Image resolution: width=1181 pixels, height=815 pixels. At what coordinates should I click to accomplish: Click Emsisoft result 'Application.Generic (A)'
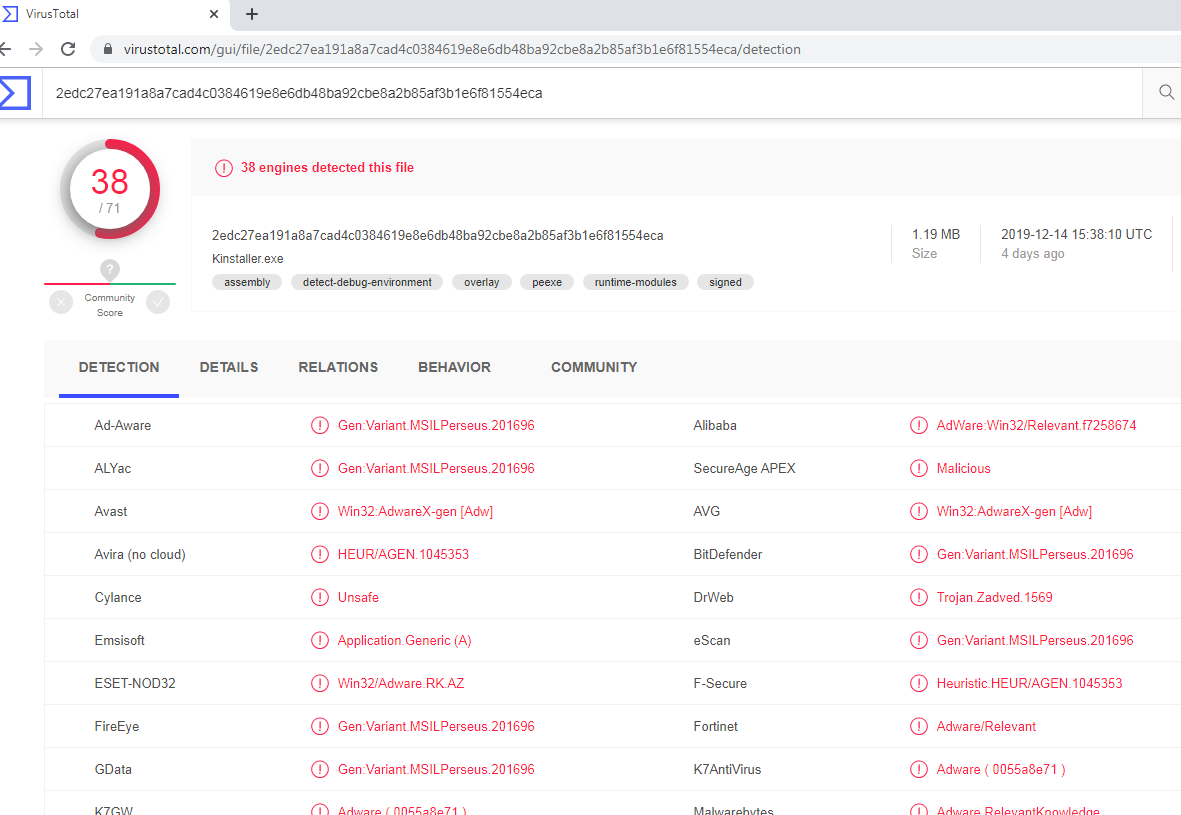[x=404, y=640]
